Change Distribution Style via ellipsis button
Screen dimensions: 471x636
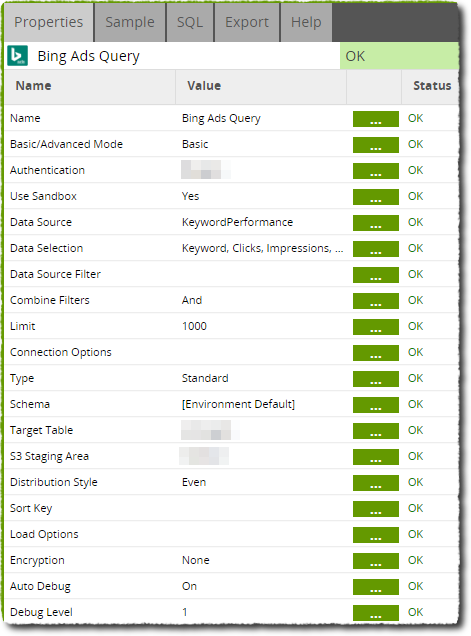[375, 483]
